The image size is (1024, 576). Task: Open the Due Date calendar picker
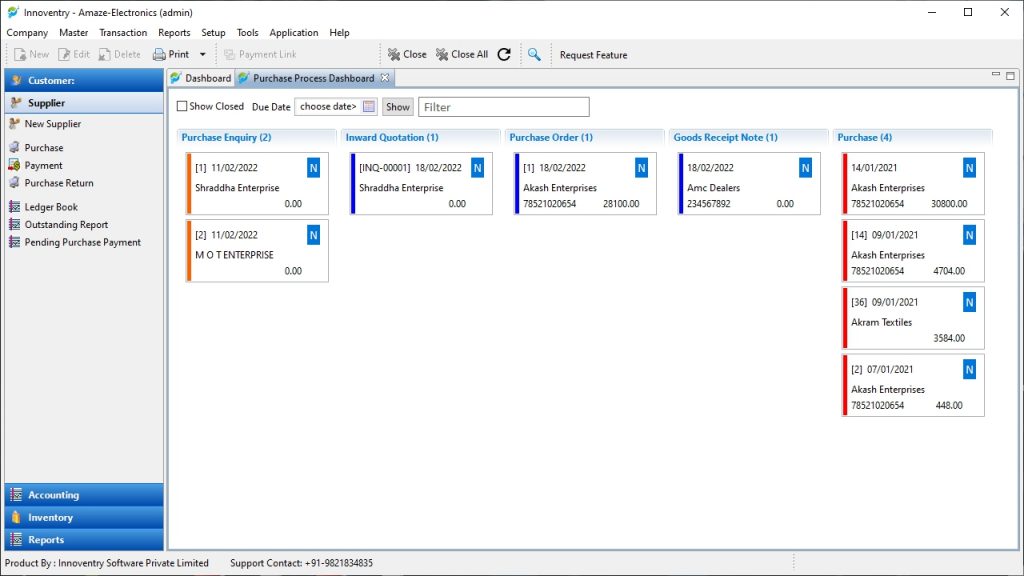(369, 106)
